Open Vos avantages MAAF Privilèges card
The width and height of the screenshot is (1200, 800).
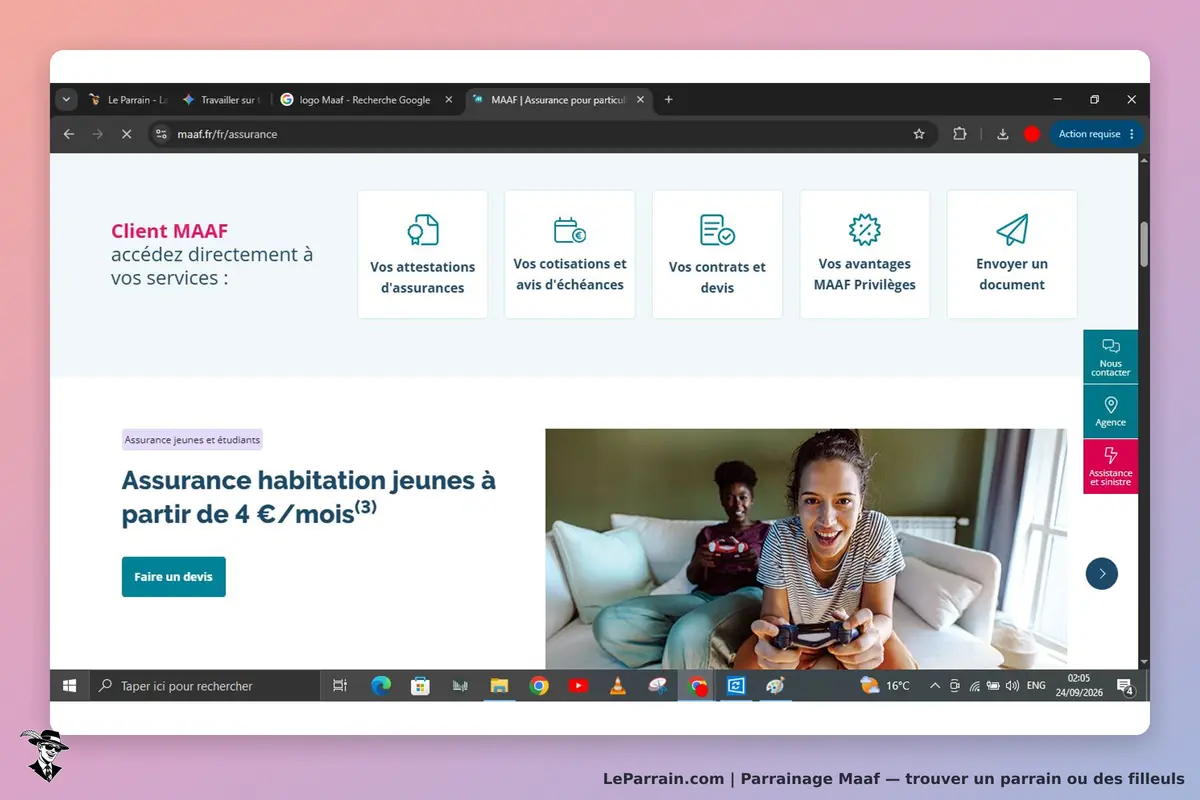(x=864, y=254)
